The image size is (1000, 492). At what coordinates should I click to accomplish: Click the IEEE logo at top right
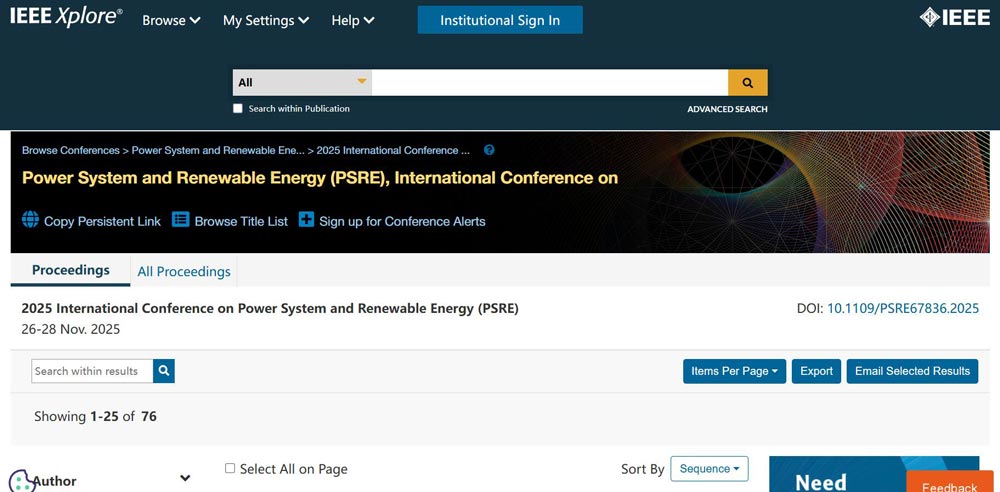pyautogui.click(x=954, y=19)
